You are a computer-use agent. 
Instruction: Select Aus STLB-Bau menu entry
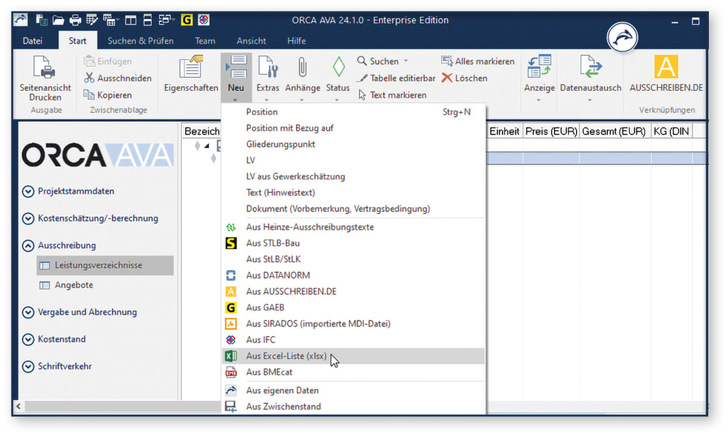[x=271, y=242]
